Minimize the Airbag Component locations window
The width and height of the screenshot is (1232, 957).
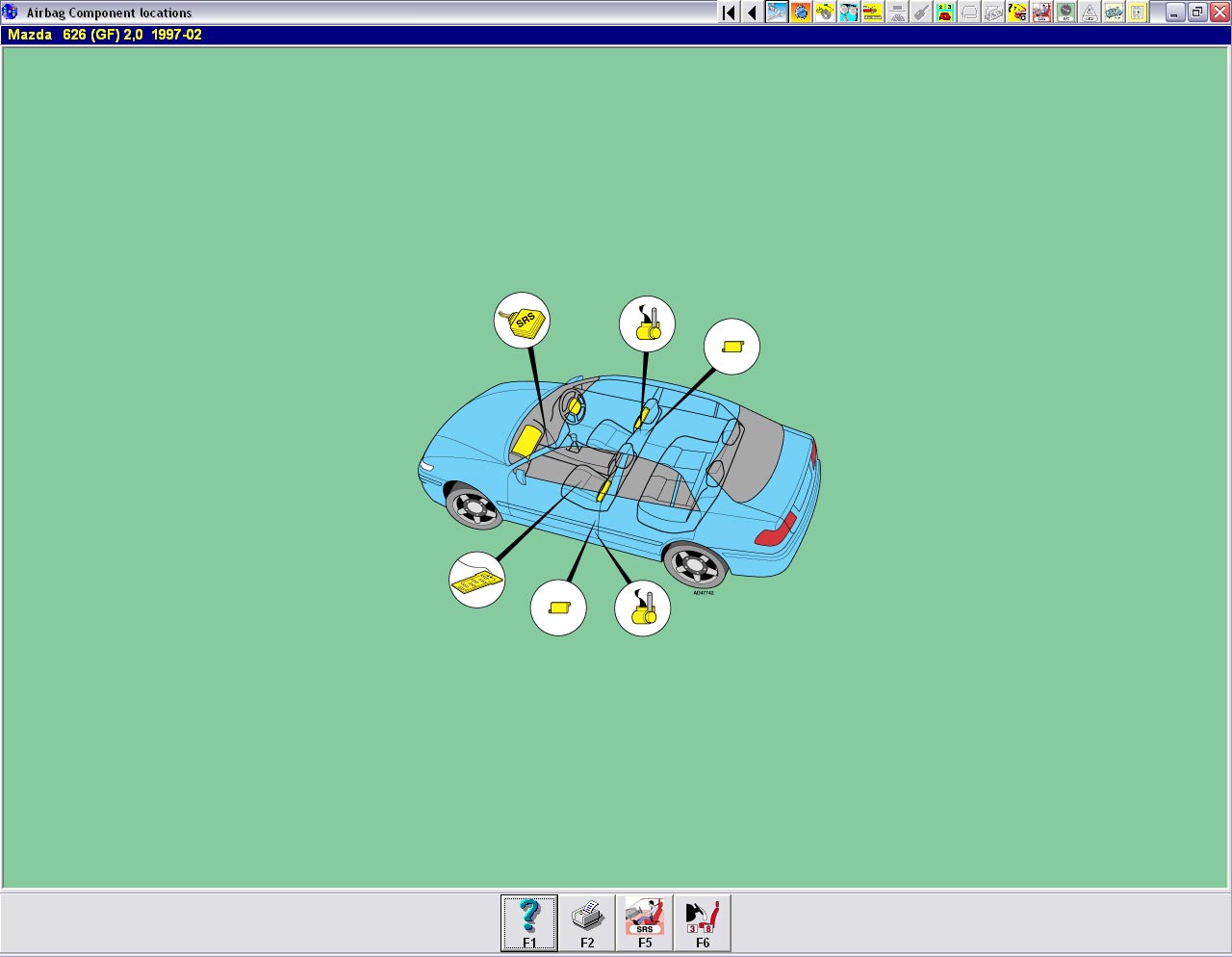(1175, 13)
